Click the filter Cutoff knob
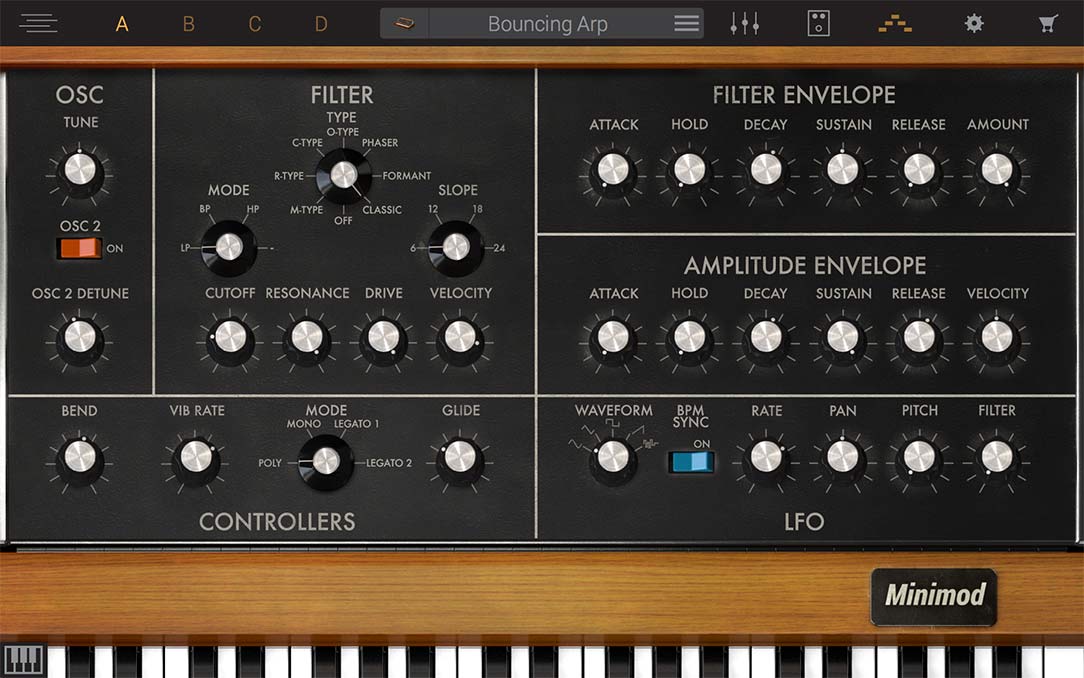Image resolution: width=1084 pixels, height=678 pixels. [230, 336]
